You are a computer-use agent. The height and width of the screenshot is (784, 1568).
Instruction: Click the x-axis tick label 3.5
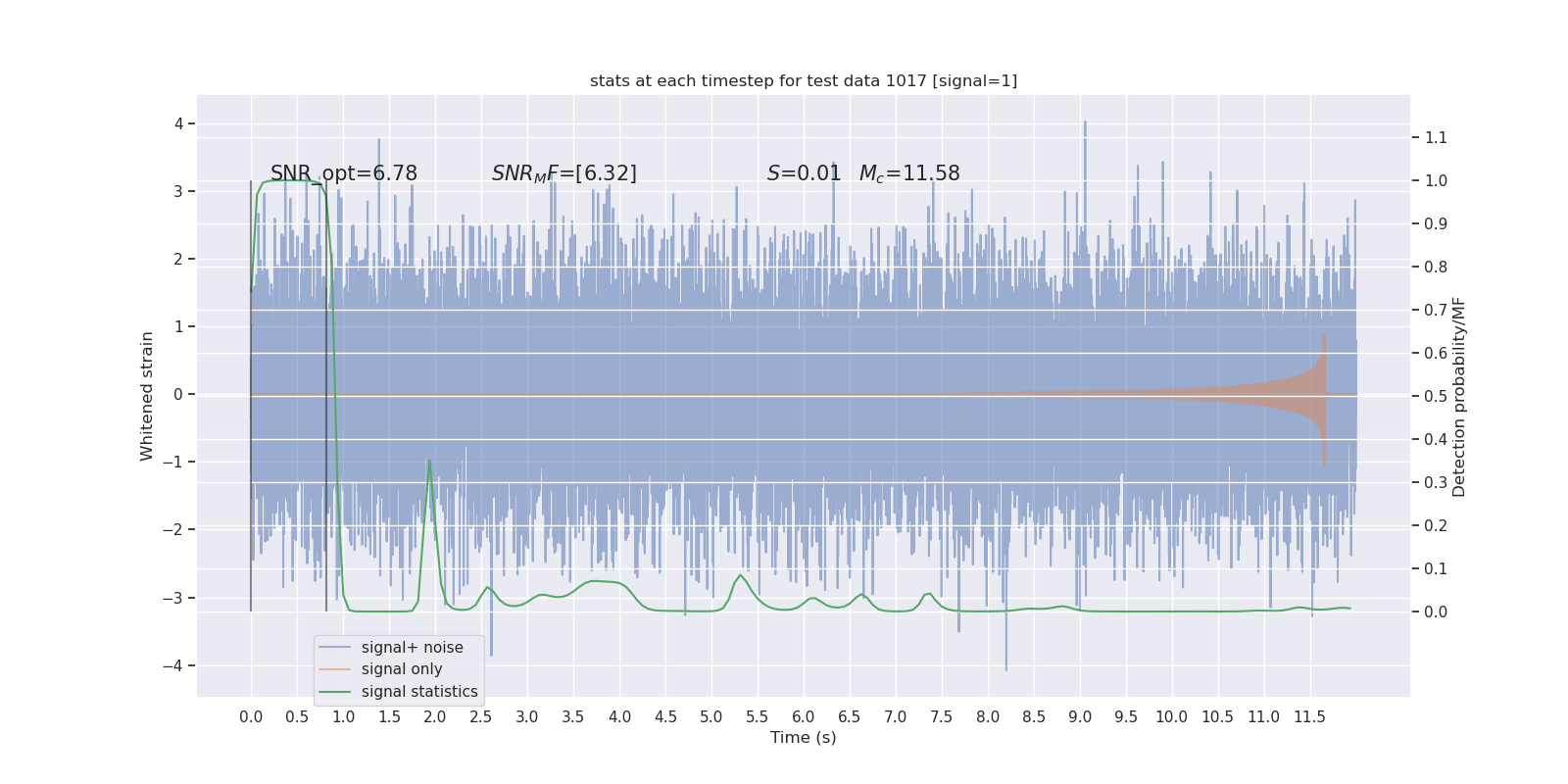pyautogui.click(x=573, y=716)
